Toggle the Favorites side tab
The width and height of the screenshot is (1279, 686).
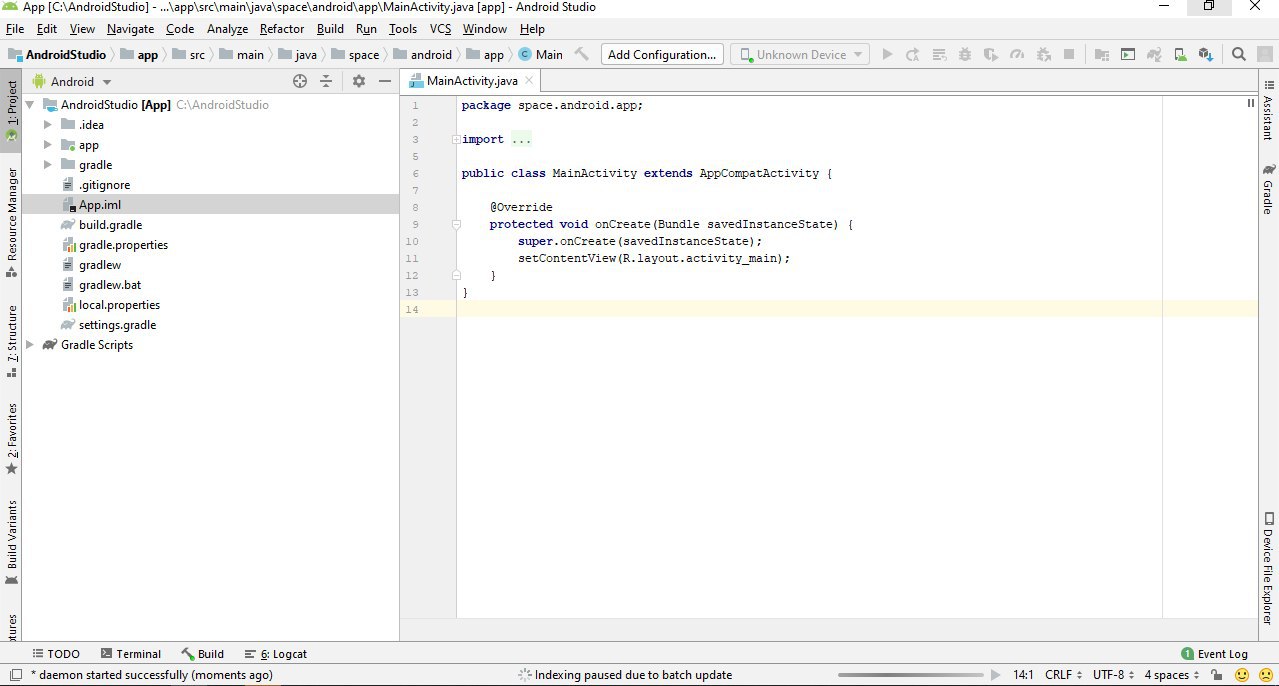tap(11, 438)
